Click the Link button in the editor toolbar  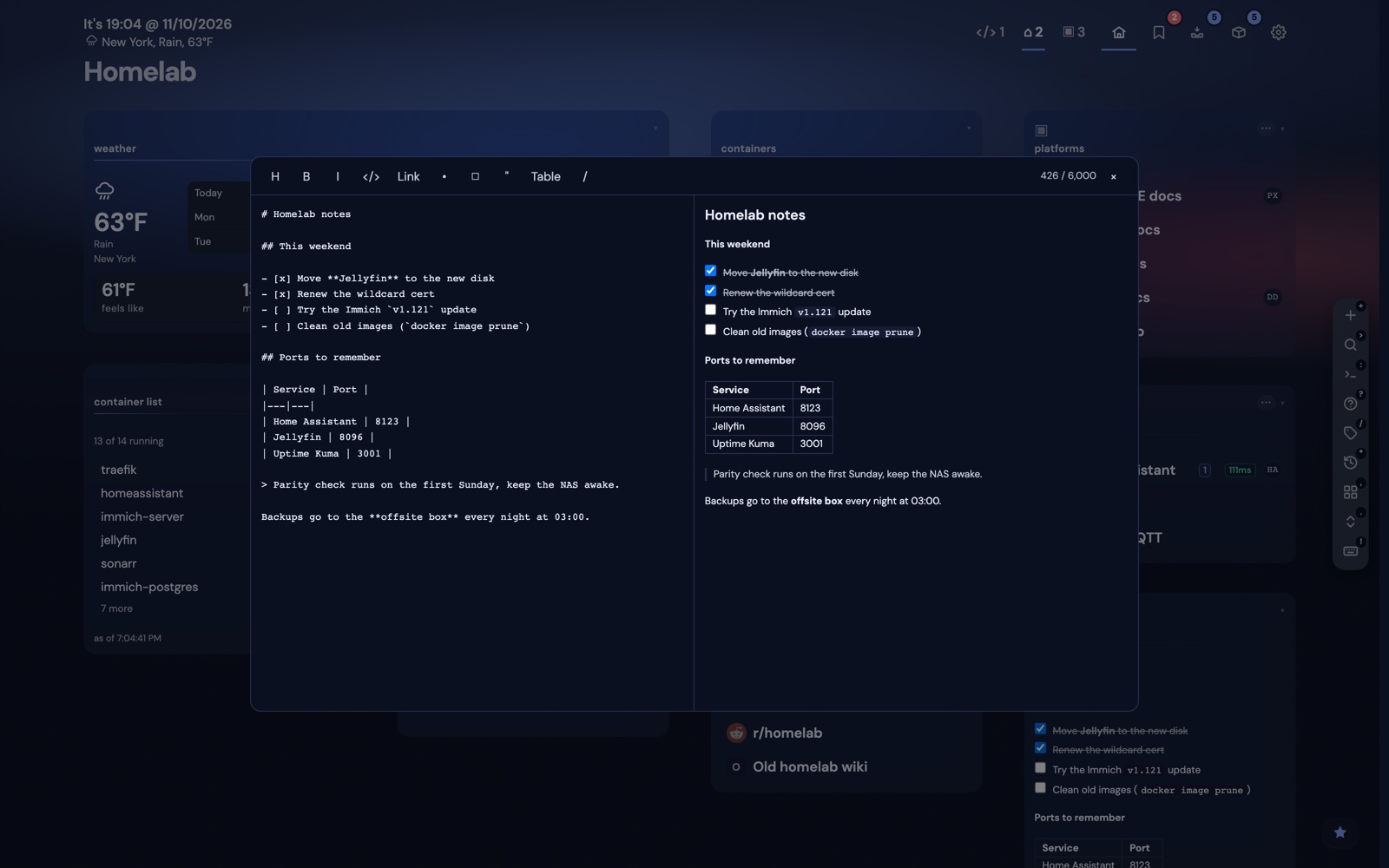coord(408,176)
